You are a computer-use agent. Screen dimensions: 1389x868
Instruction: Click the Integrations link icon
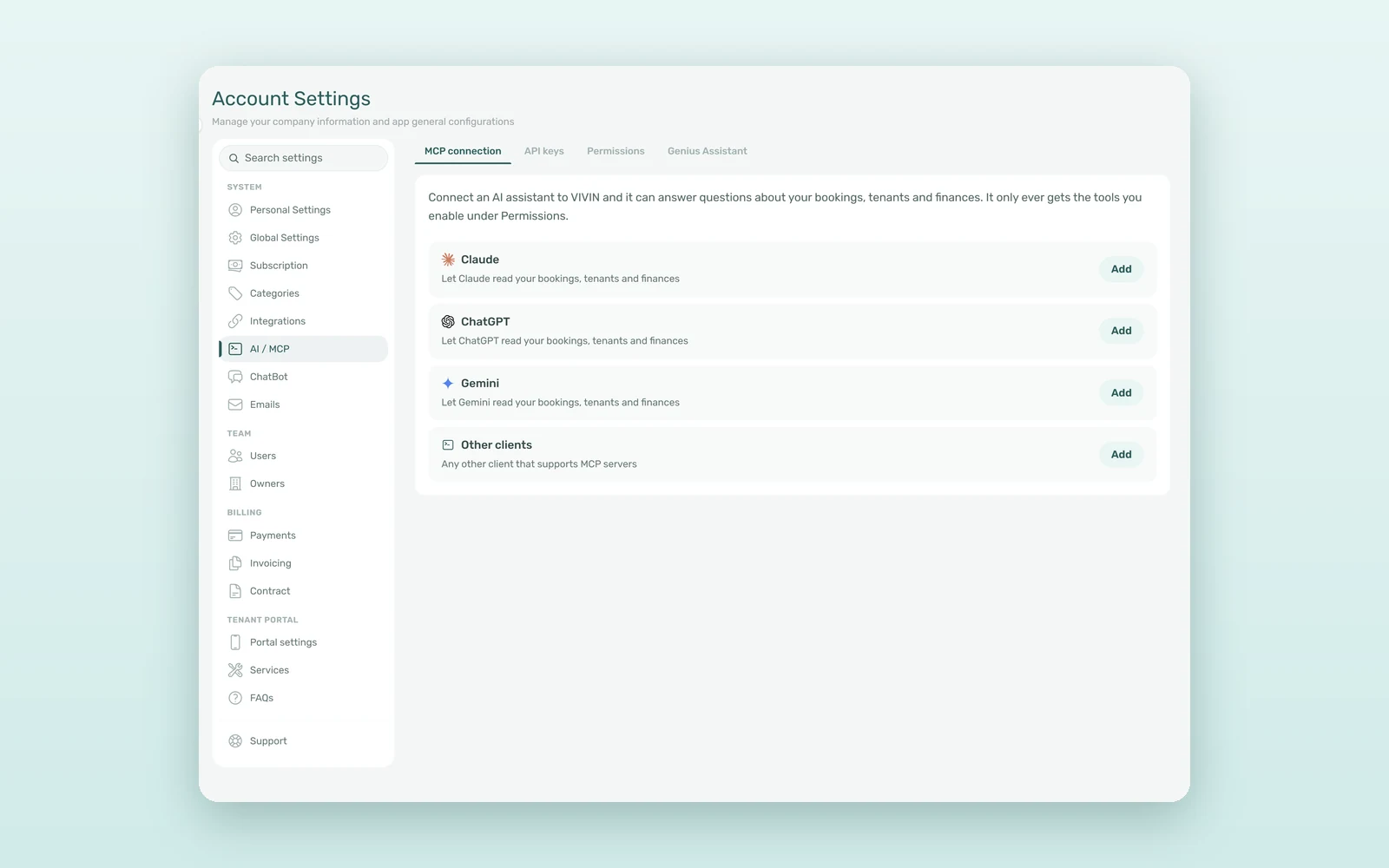click(235, 321)
